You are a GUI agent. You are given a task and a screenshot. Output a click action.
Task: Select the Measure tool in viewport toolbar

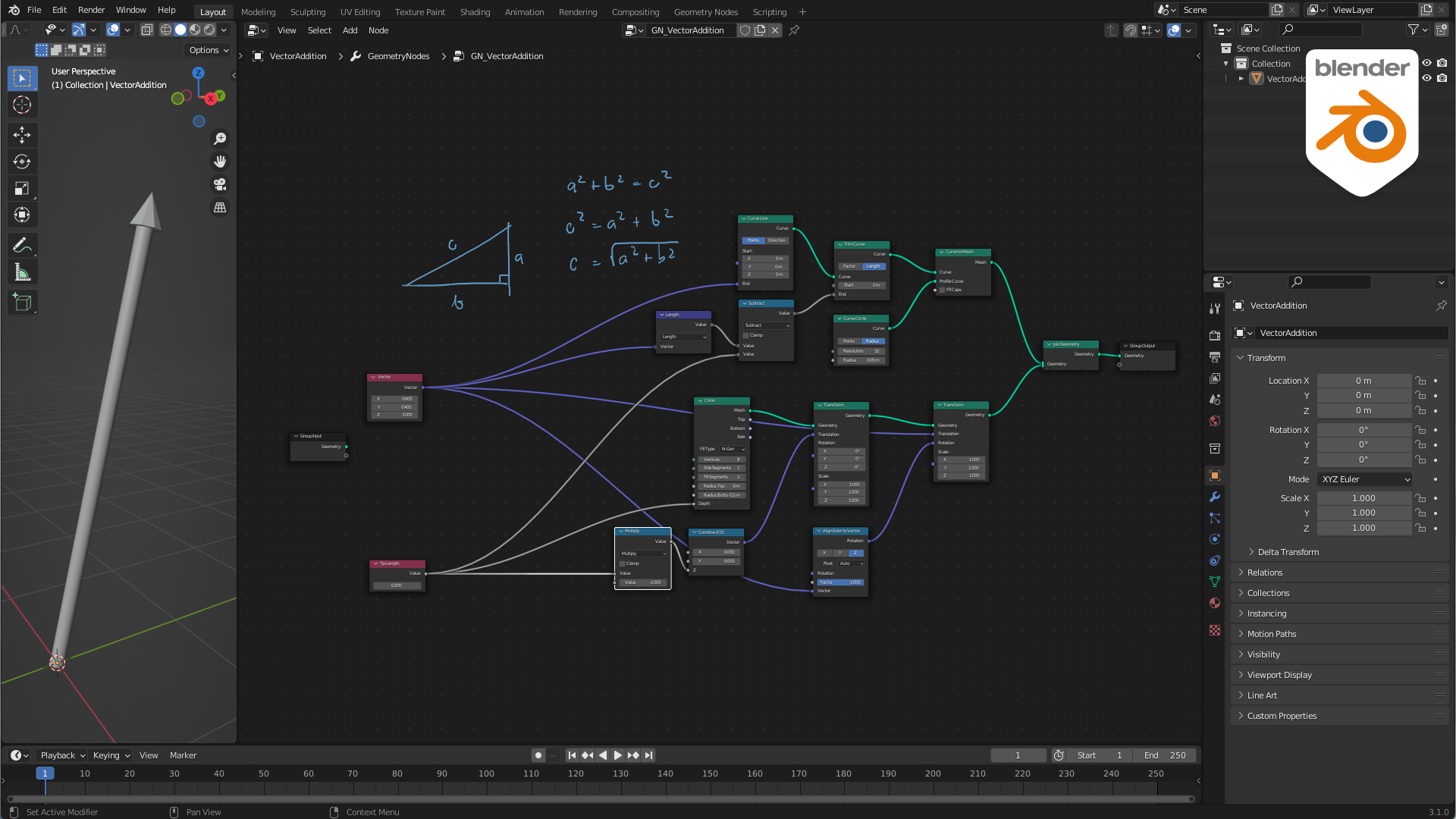click(x=22, y=271)
